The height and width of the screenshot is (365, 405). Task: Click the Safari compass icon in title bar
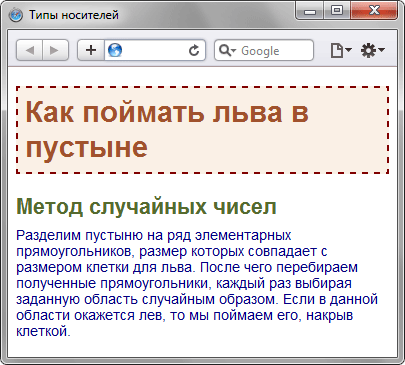point(16,15)
